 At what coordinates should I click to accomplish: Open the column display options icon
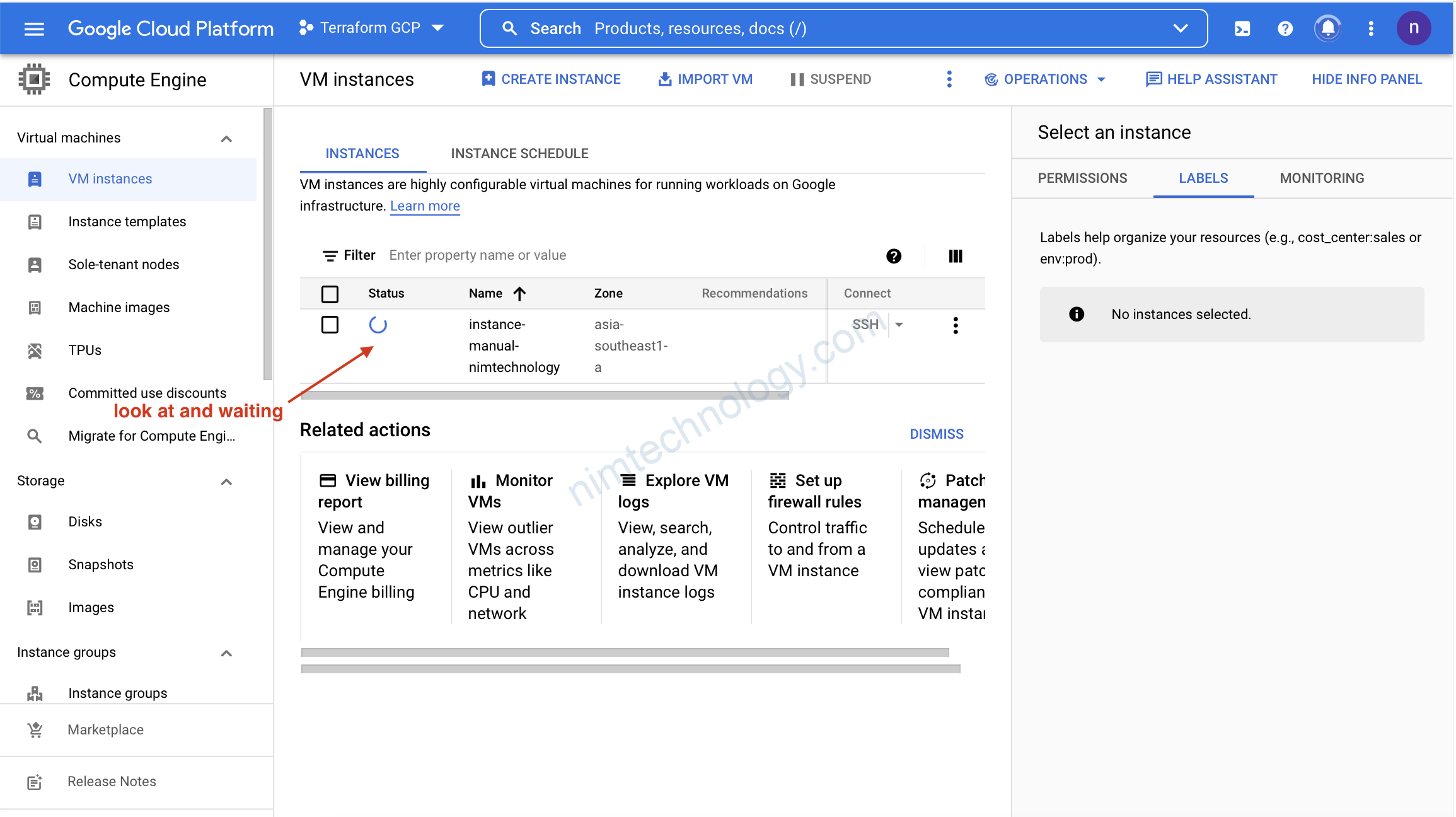[x=955, y=255]
